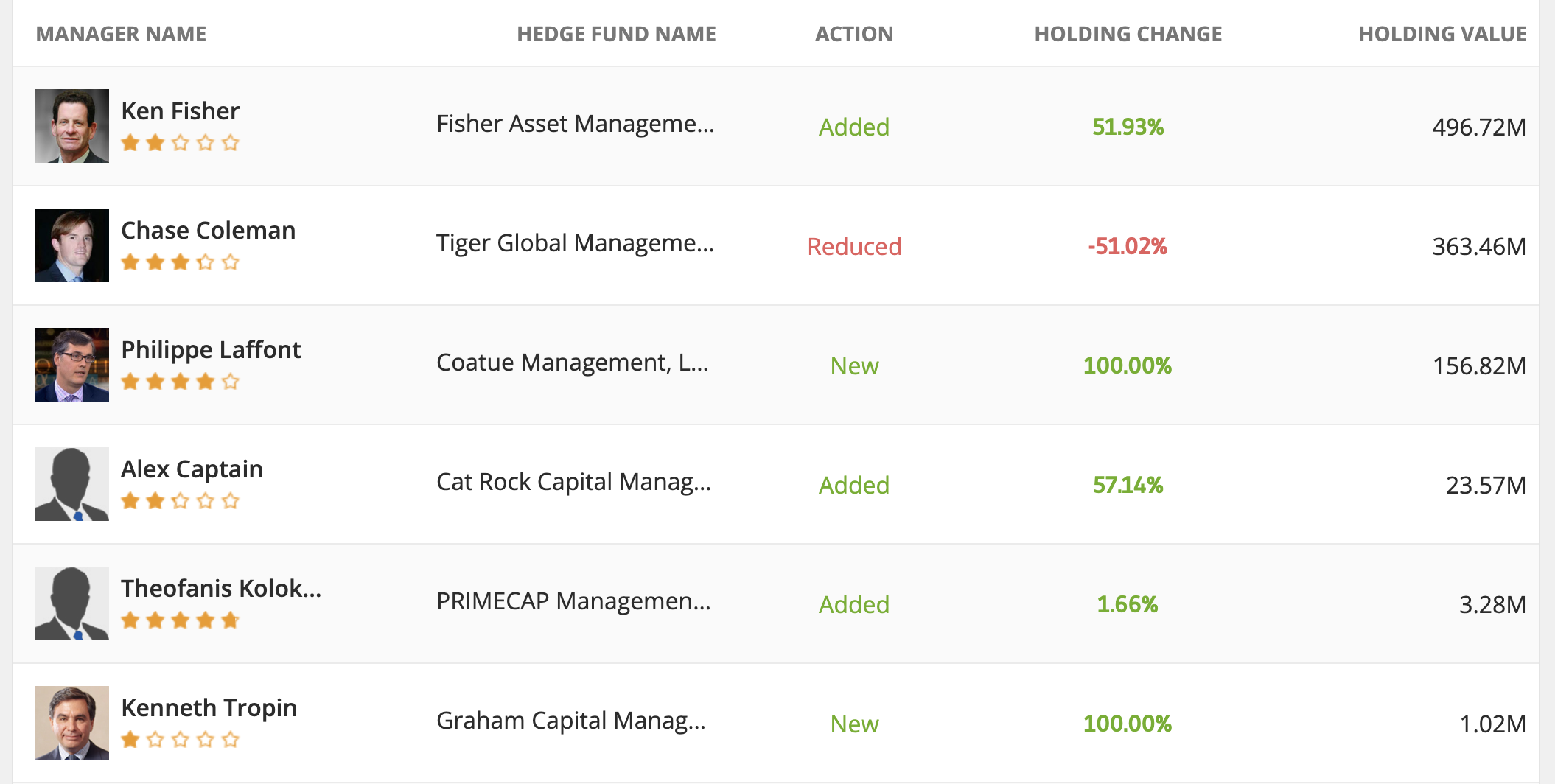
Task: Open Ken Fisher's profile photo
Action: point(72,126)
